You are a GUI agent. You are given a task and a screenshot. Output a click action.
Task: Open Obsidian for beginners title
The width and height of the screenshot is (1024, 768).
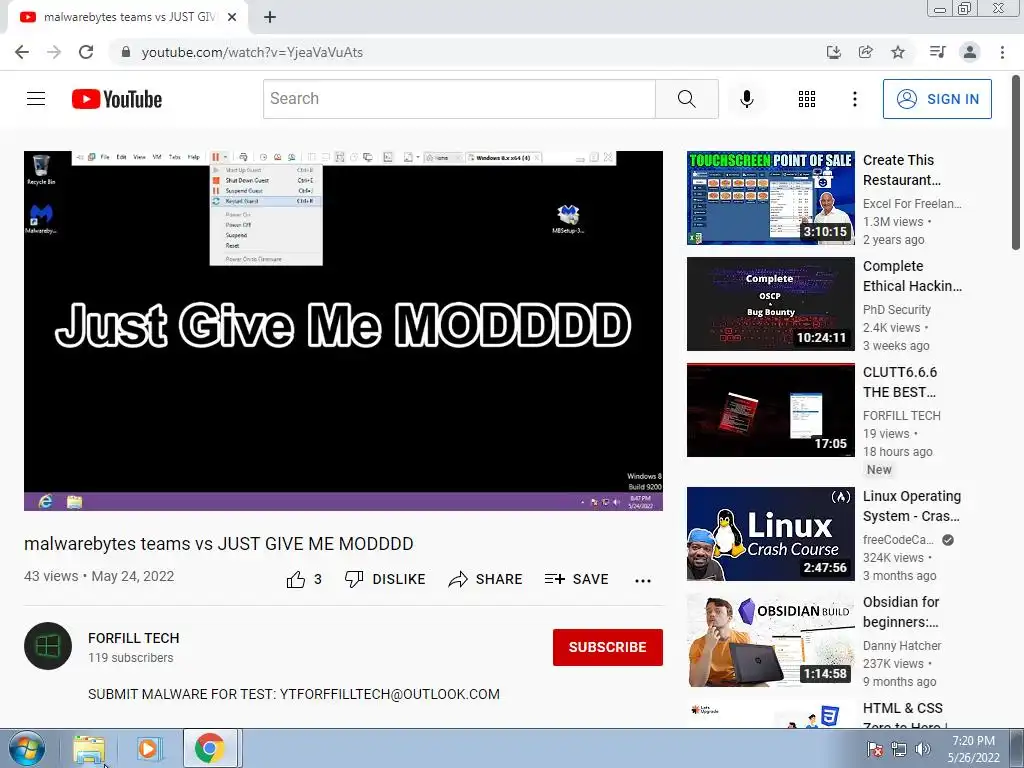[x=901, y=612]
